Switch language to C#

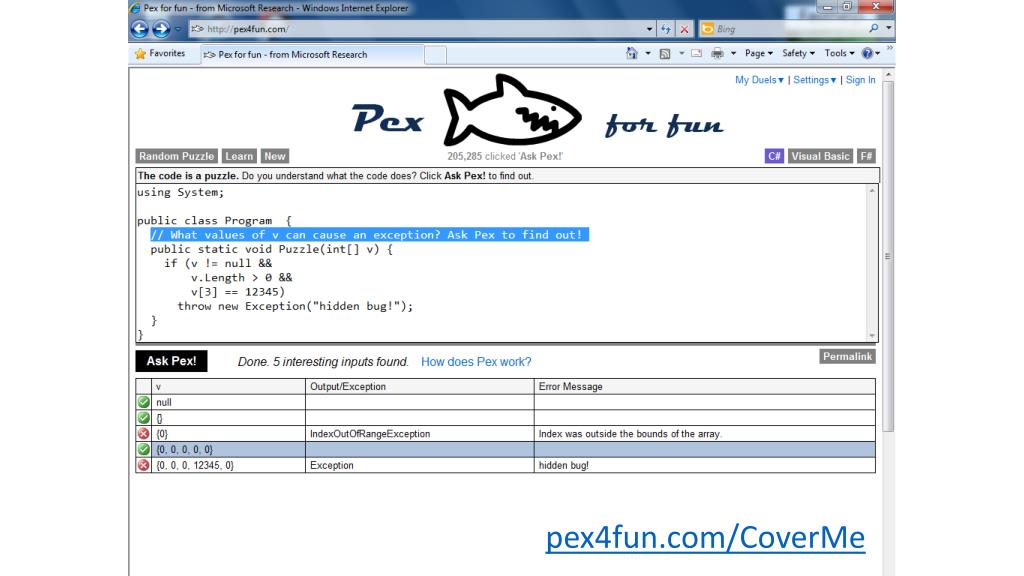click(774, 156)
